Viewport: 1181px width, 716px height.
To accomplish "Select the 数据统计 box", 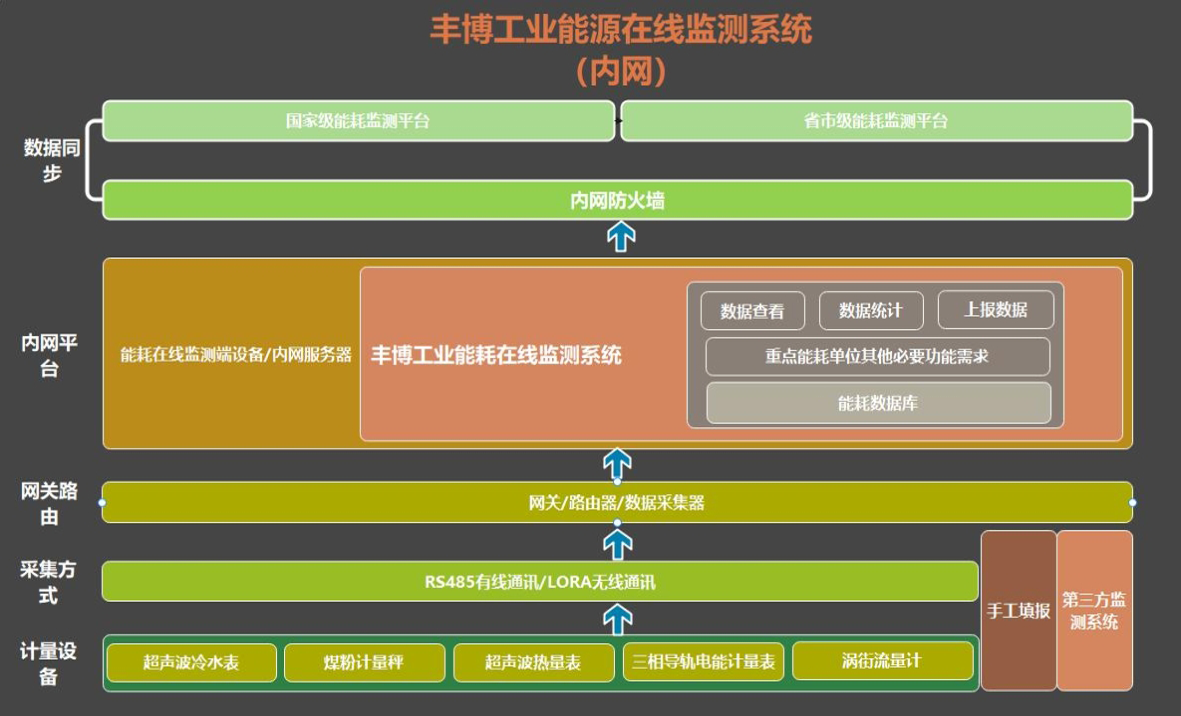I will coord(870,311).
